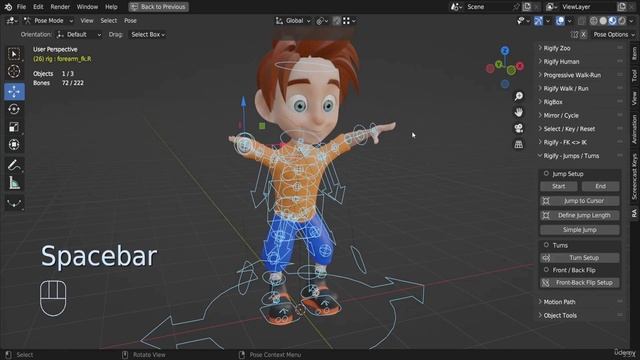Select the Select Box tool icon

point(14,54)
